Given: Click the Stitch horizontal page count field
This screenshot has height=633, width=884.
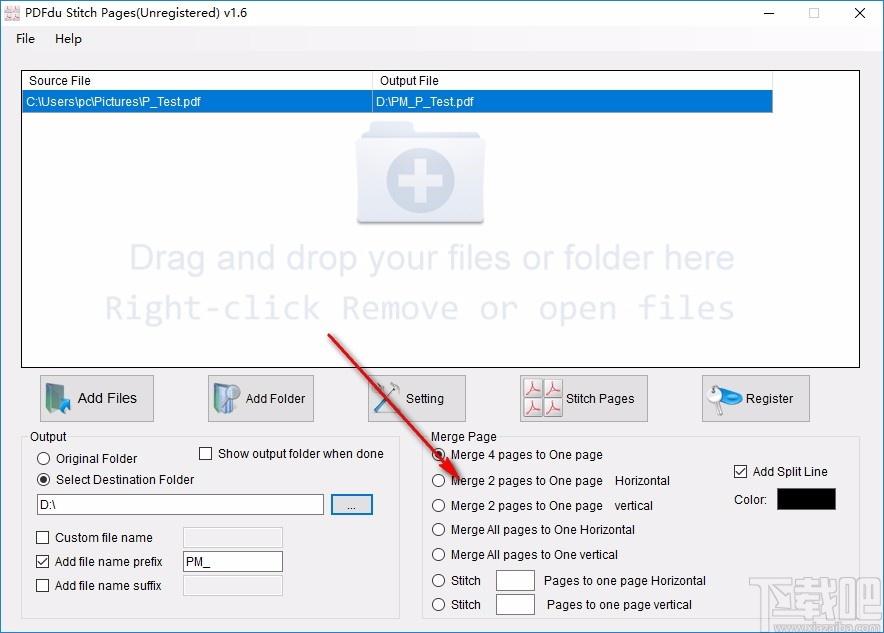Looking at the screenshot, I should pyautogui.click(x=515, y=581).
